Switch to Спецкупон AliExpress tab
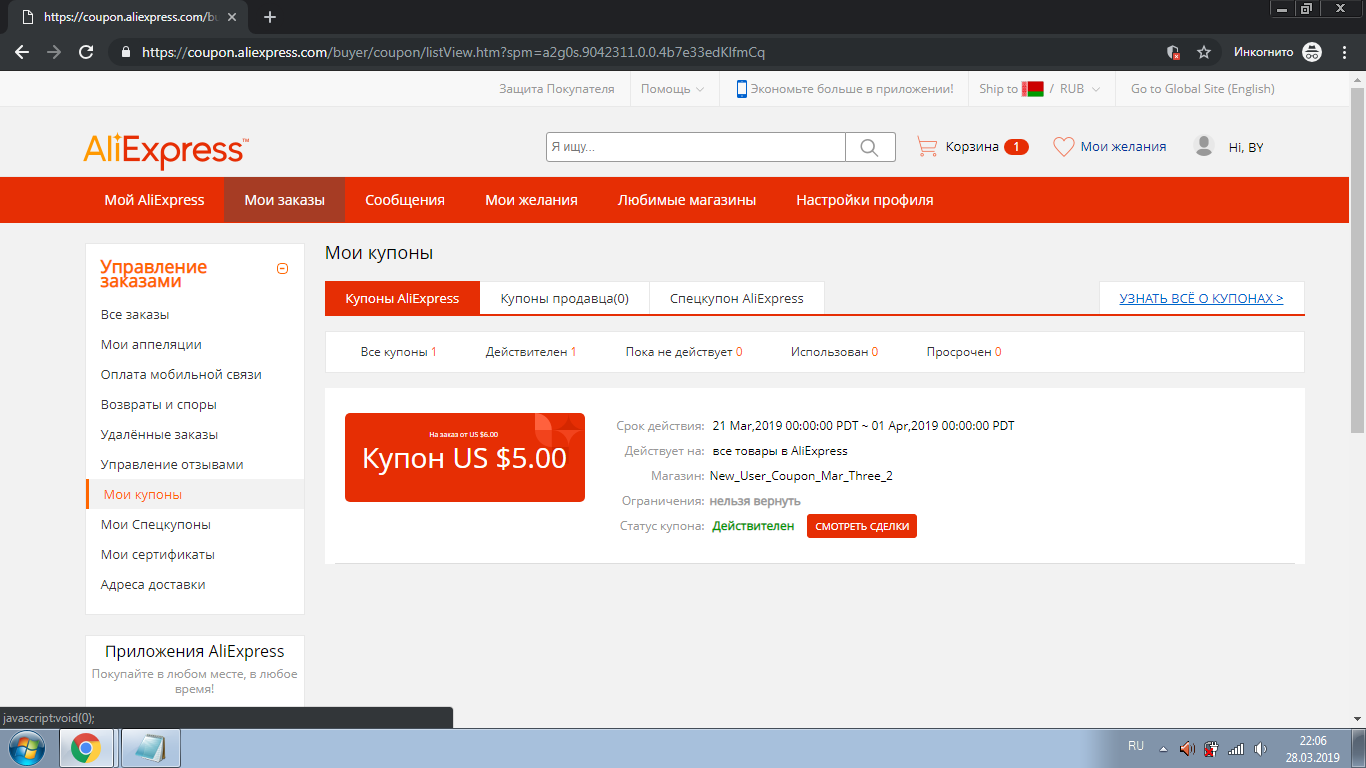Screen dimensions: 1366x768 737,298
